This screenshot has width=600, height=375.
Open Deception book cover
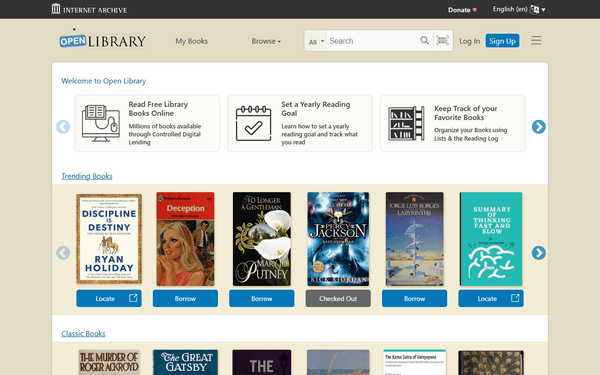tap(185, 239)
